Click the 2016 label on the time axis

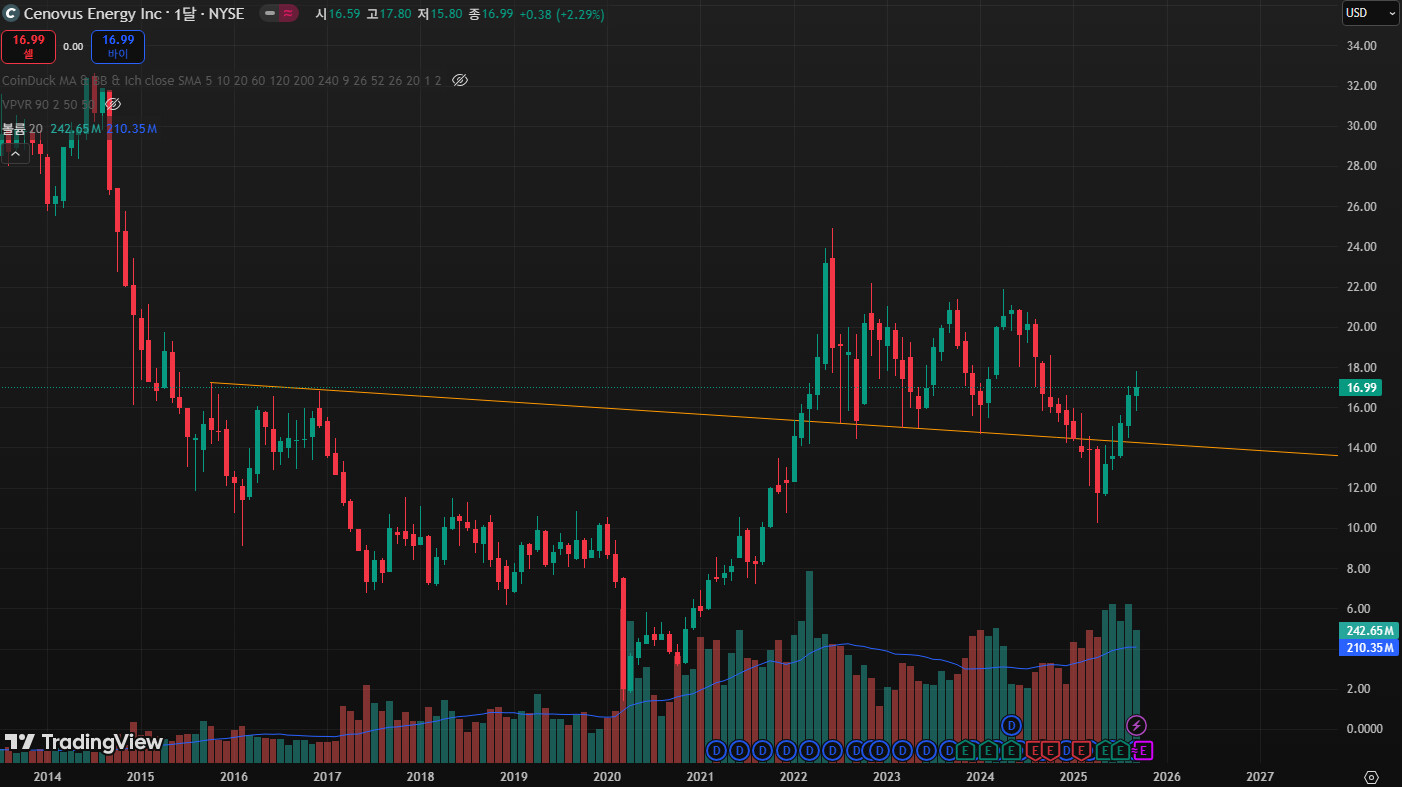pos(233,776)
